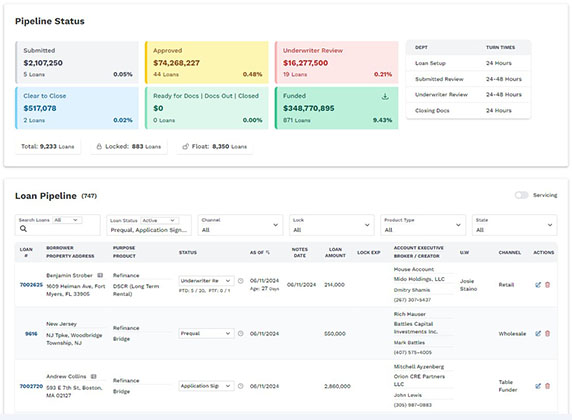This screenshot has height=420, width=572.
Task: Select the Closing Docs turn time row
Action: (x=468, y=111)
